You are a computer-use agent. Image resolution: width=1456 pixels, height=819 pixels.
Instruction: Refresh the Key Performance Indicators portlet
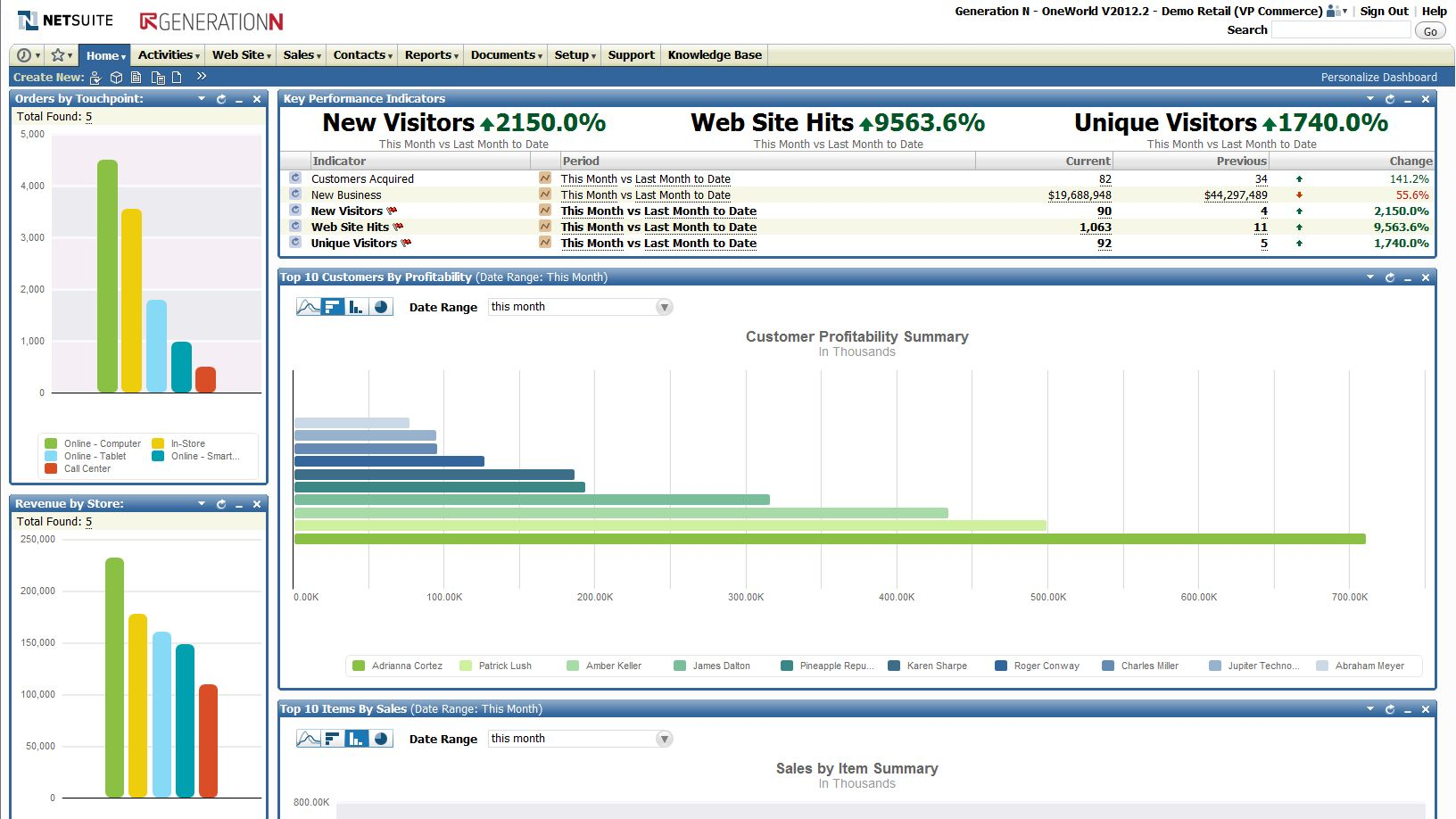point(1390,99)
